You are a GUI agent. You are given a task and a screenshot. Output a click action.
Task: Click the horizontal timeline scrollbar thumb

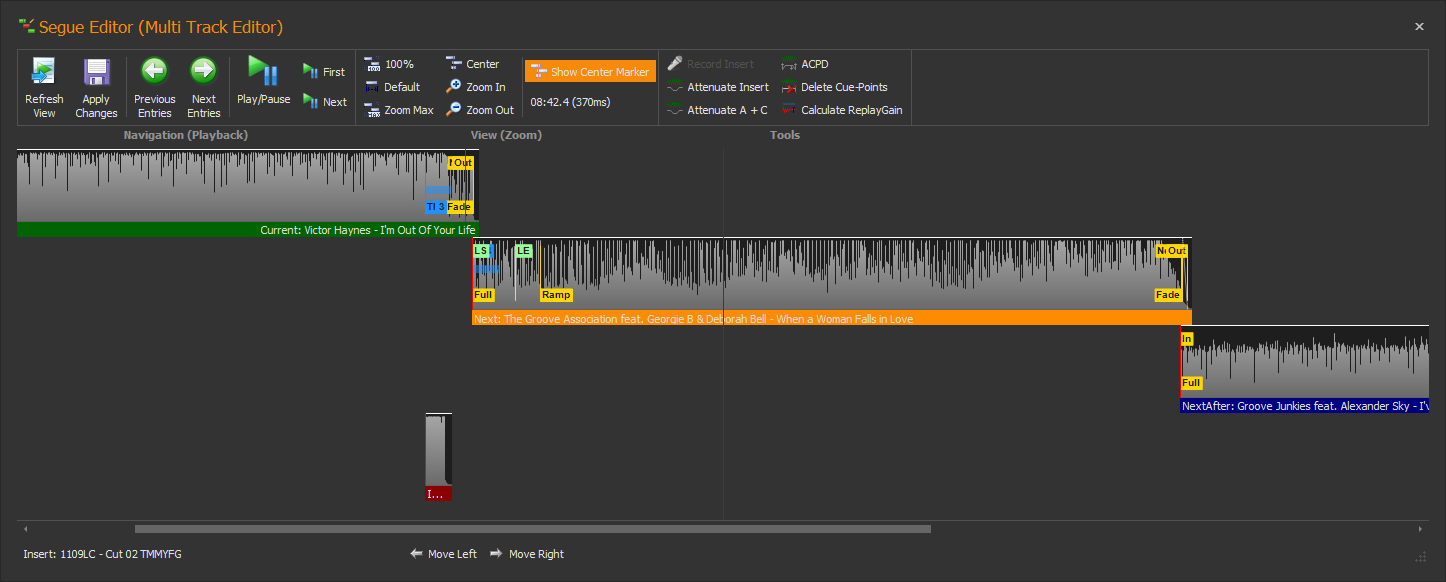click(x=532, y=529)
